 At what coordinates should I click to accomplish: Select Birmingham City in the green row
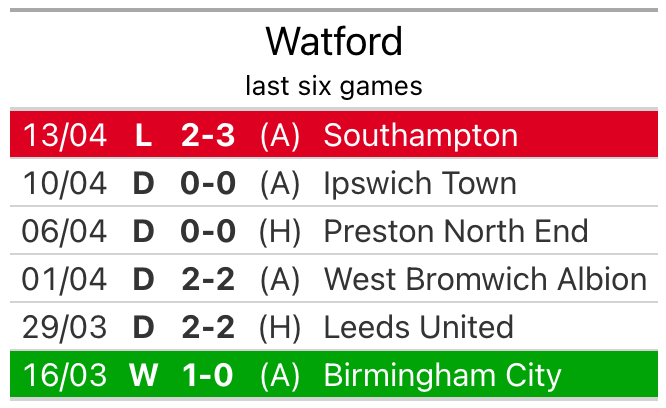(442, 375)
